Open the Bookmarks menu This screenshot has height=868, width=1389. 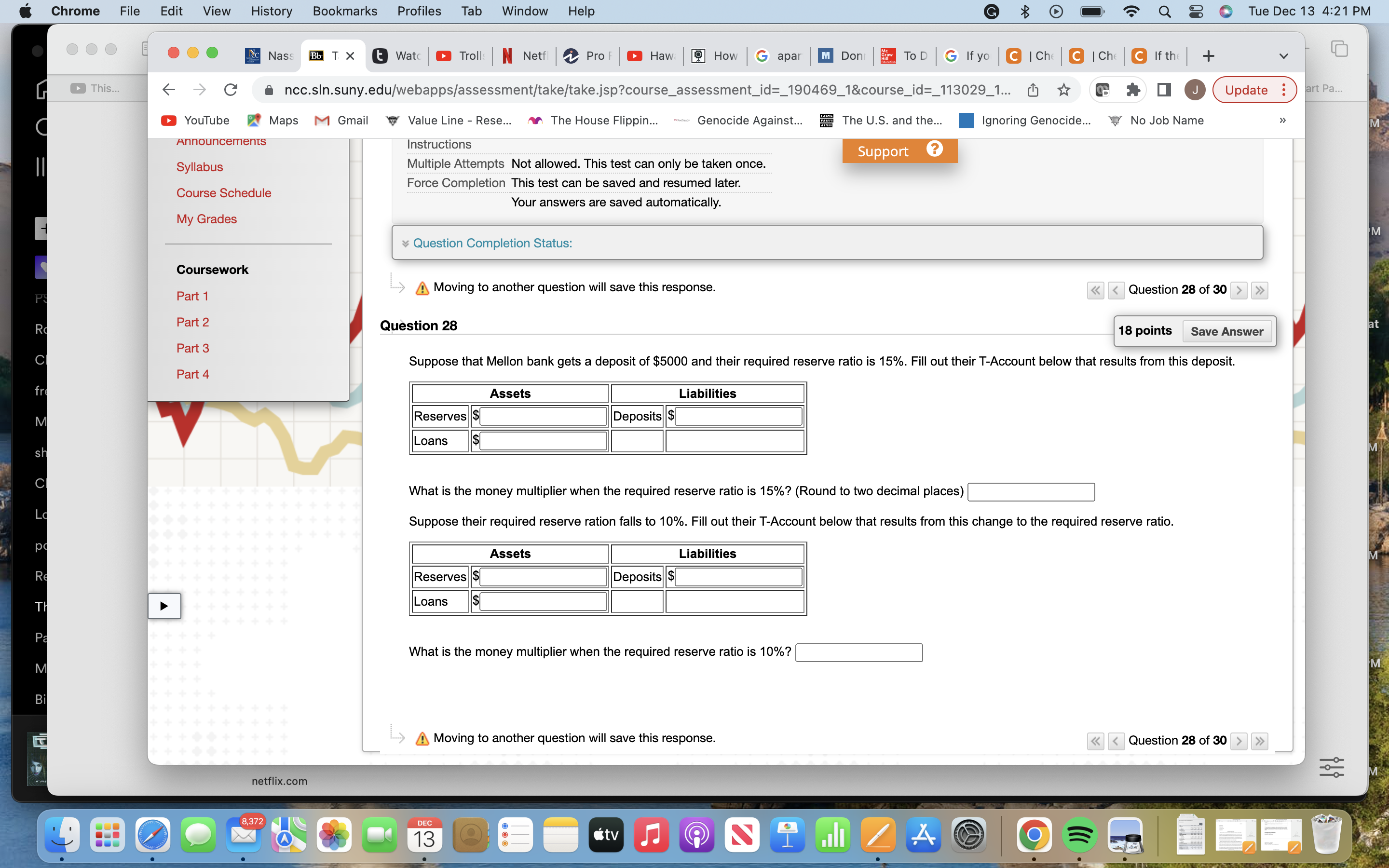pos(345,11)
